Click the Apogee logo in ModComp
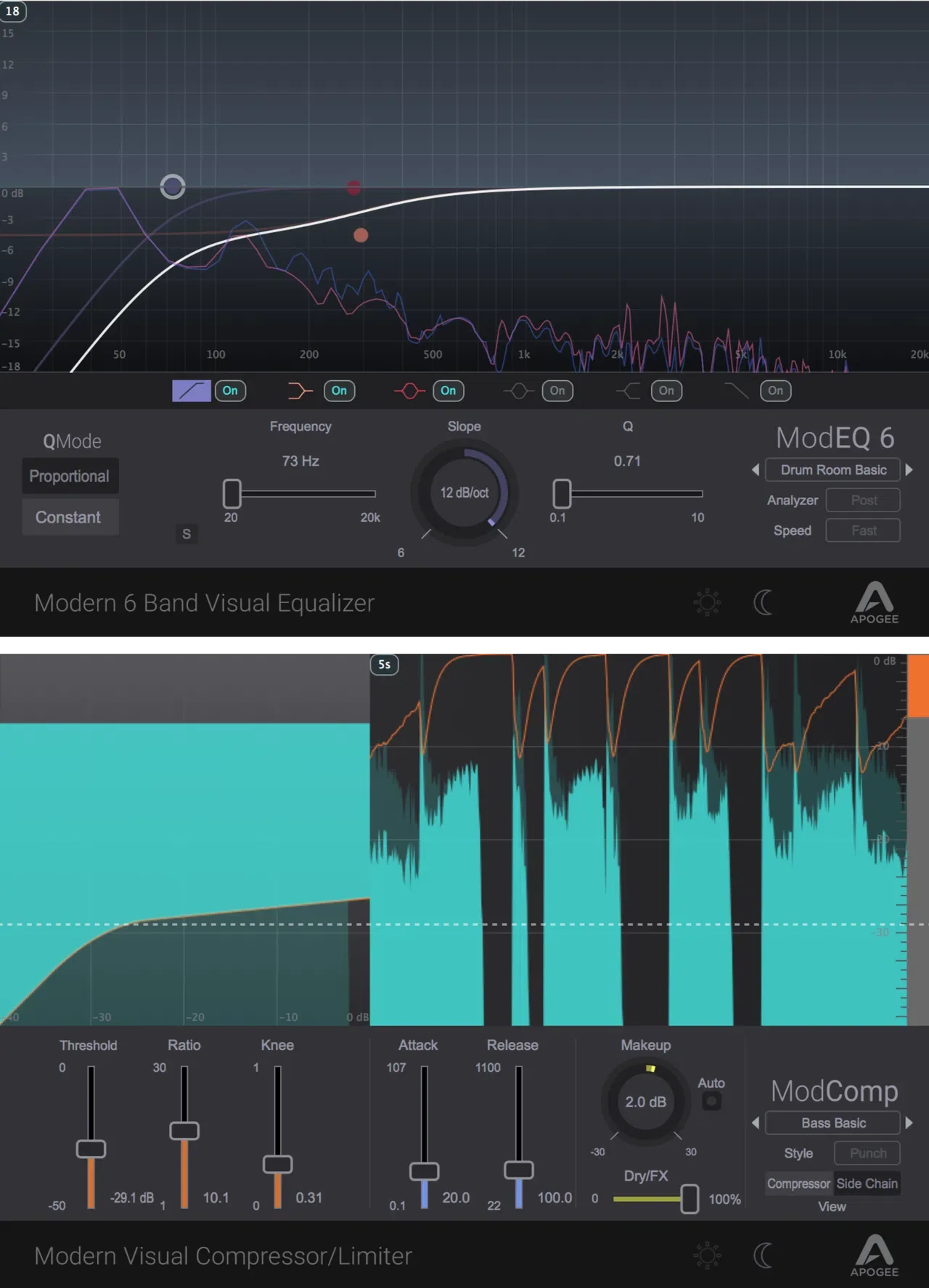This screenshot has height=1288, width=929. [875, 1255]
